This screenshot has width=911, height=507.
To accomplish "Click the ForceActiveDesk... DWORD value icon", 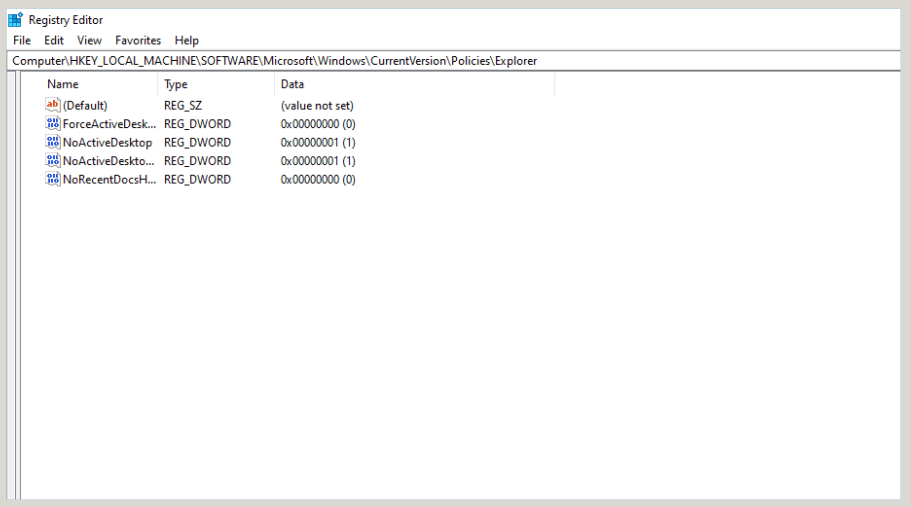I will pos(53,124).
